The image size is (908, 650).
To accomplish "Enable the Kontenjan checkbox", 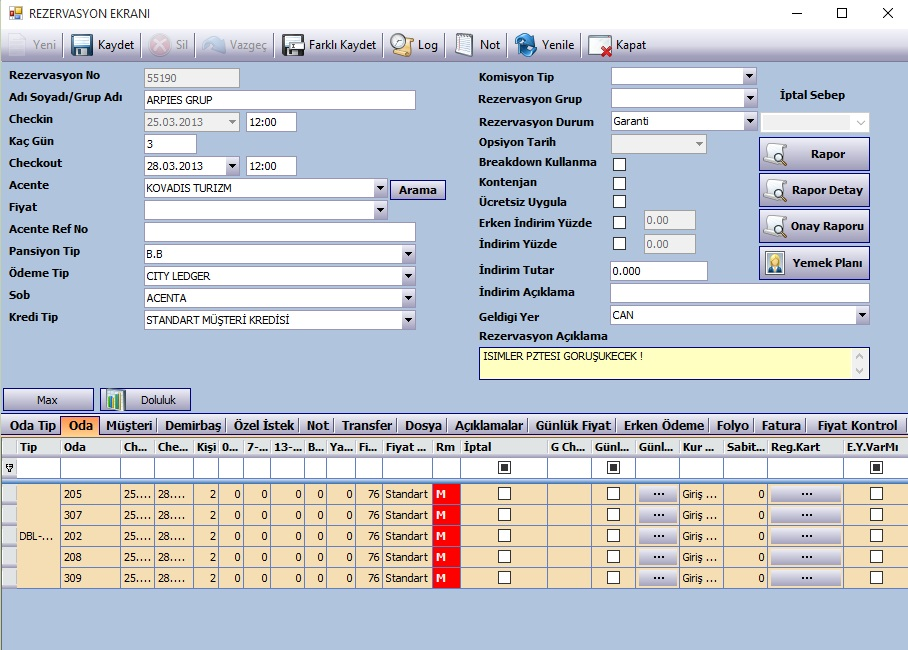I will click(619, 182).
